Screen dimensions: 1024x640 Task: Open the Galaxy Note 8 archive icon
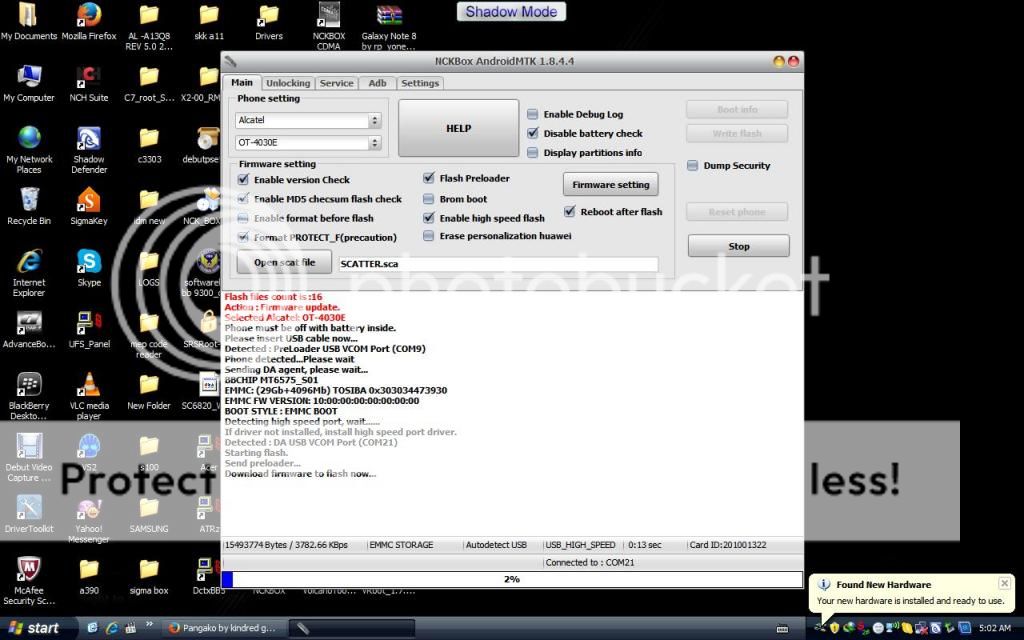coord(389,16)
